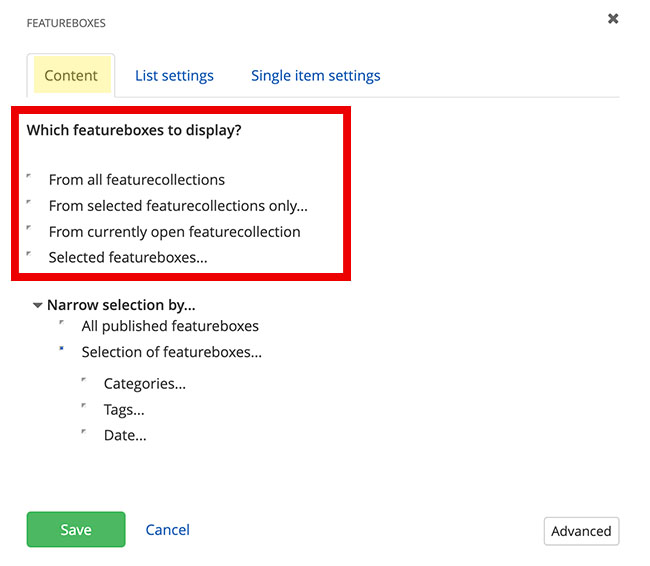Close the Featureboxes dialog
The height and width of the screenshot is (566, 650).
point(613,19)
